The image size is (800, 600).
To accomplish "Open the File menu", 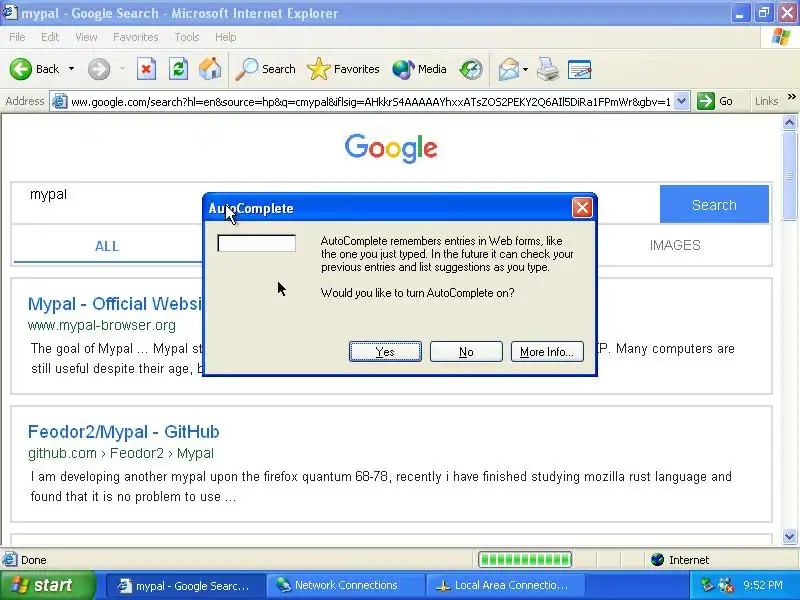I will (x=17, y=37).
